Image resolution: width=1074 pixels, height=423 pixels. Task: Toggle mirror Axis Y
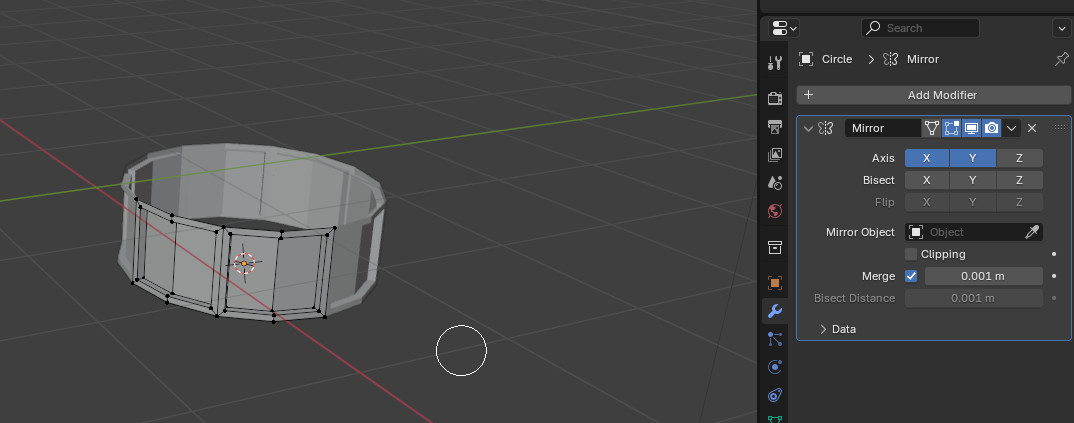973,158
